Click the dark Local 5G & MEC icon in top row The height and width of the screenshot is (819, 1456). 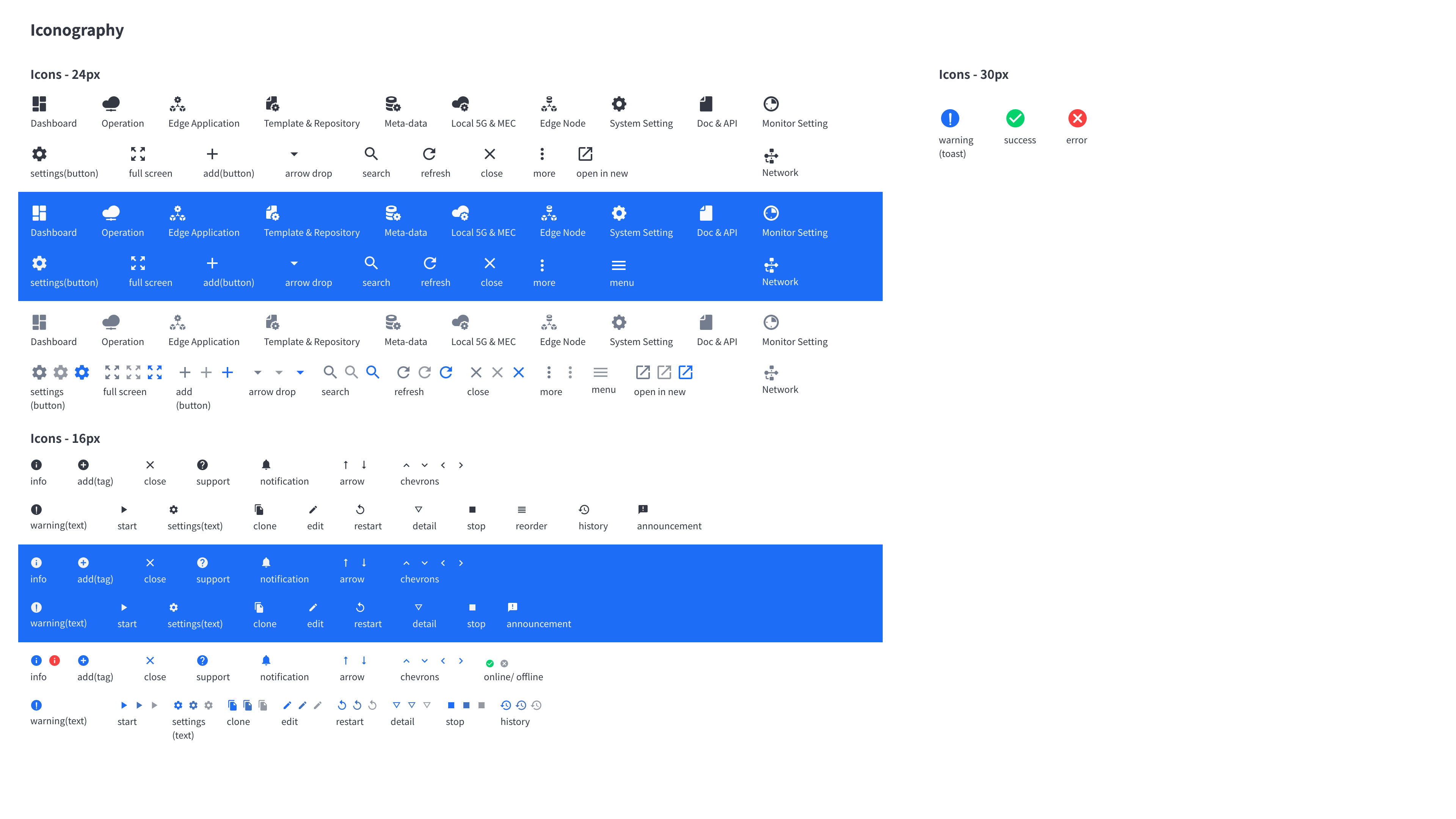461,104
